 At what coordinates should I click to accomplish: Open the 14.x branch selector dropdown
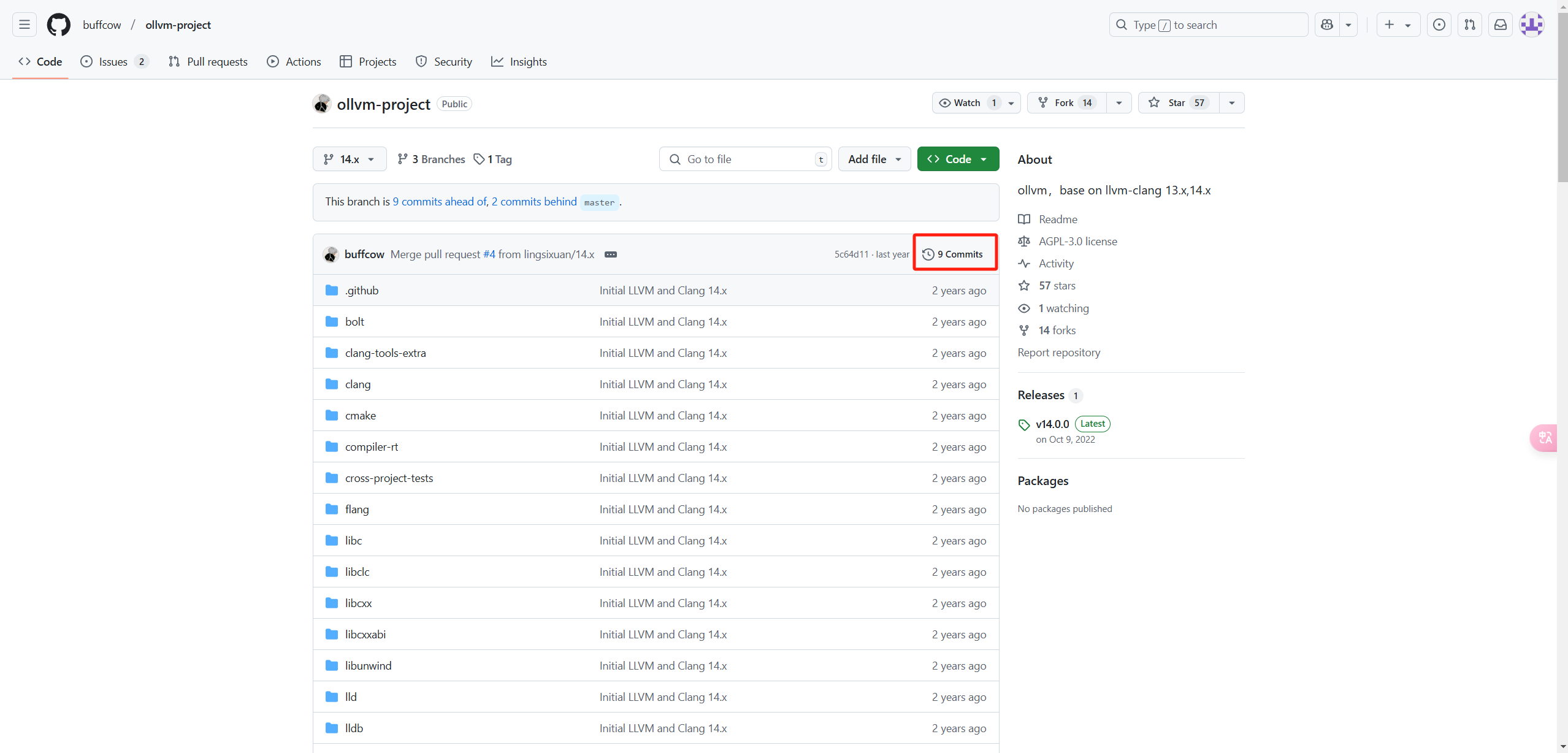[349, 159]
